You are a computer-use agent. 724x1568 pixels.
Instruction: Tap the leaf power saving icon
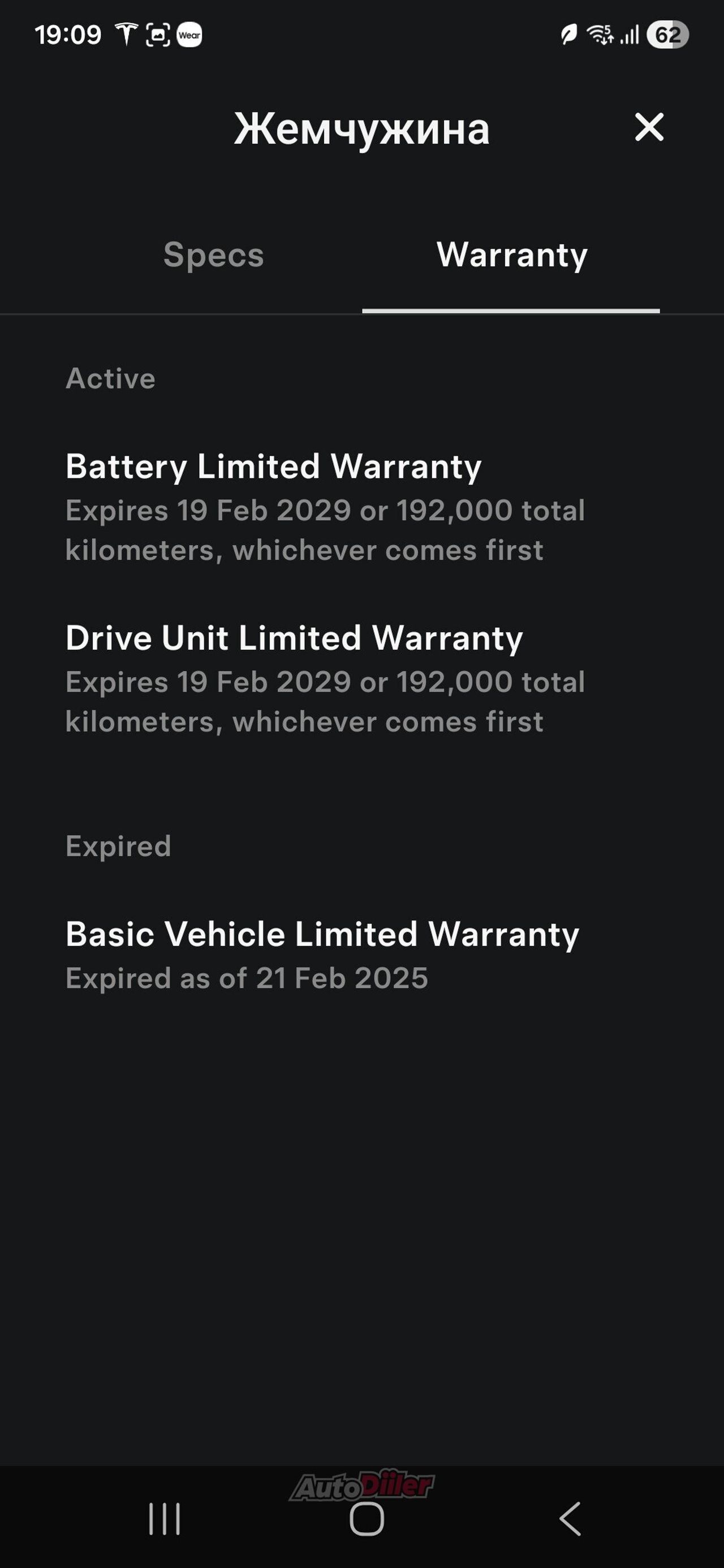tap(568, 34)
